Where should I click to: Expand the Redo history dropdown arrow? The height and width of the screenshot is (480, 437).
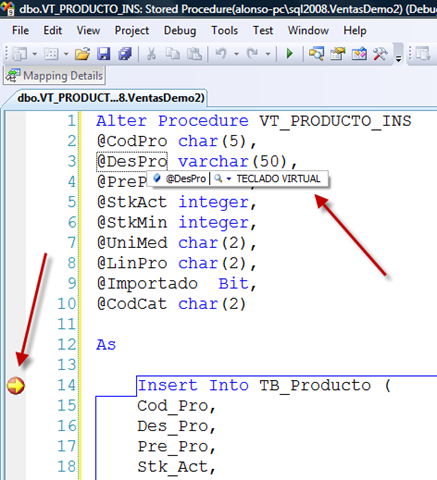pyautogui.click(x=268, y=54)
